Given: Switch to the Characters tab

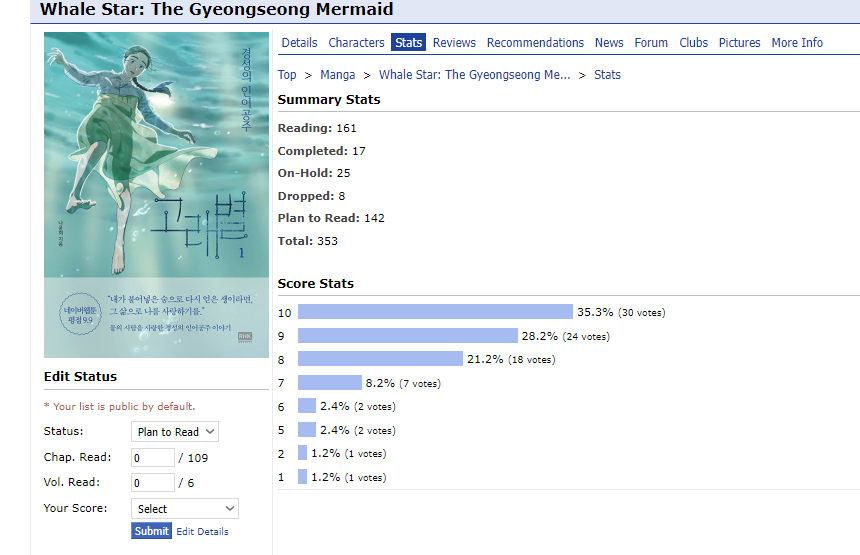Looking at the screenshot, I should (x=356, y=42).
